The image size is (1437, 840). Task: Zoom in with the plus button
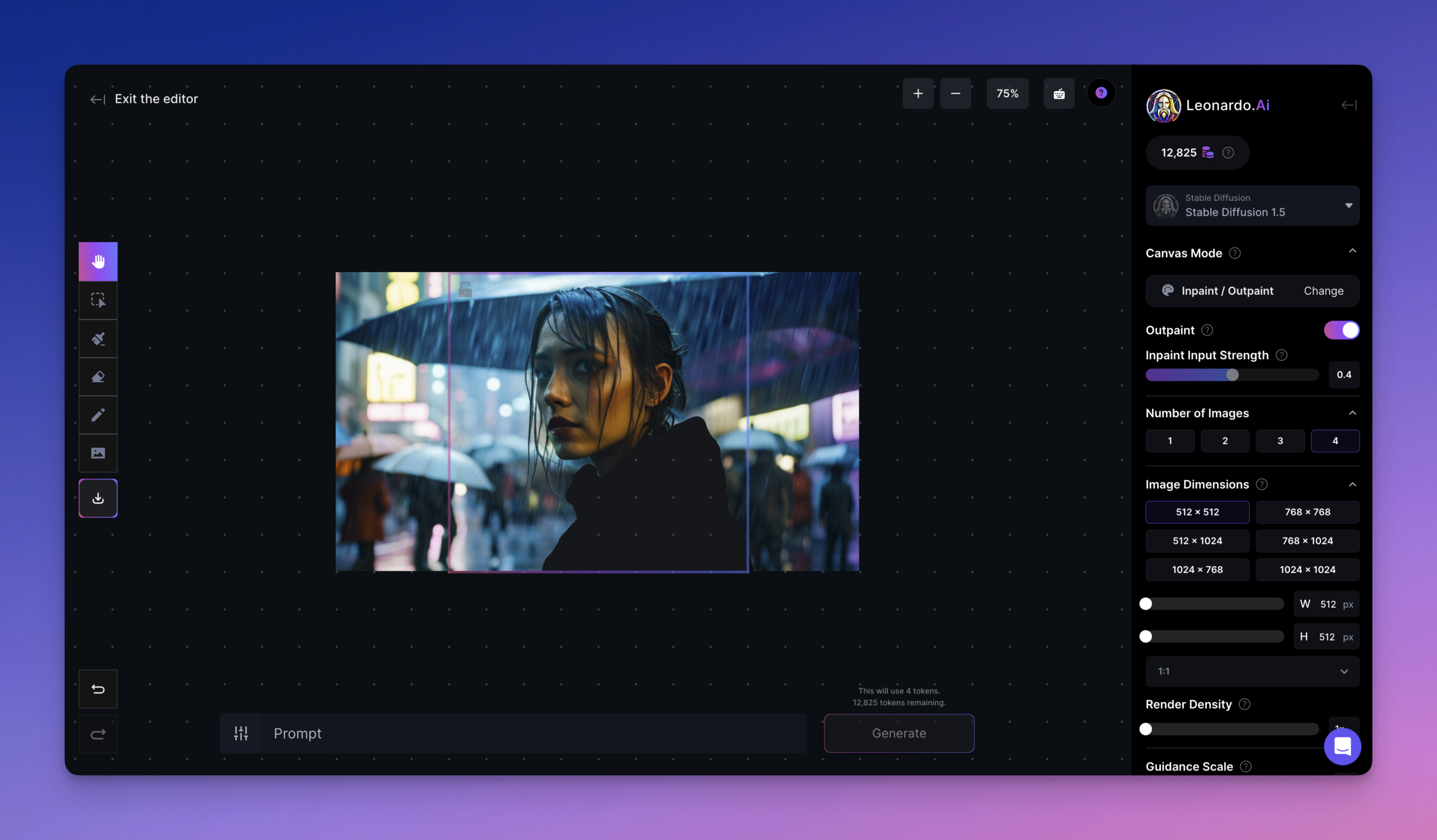918,94
